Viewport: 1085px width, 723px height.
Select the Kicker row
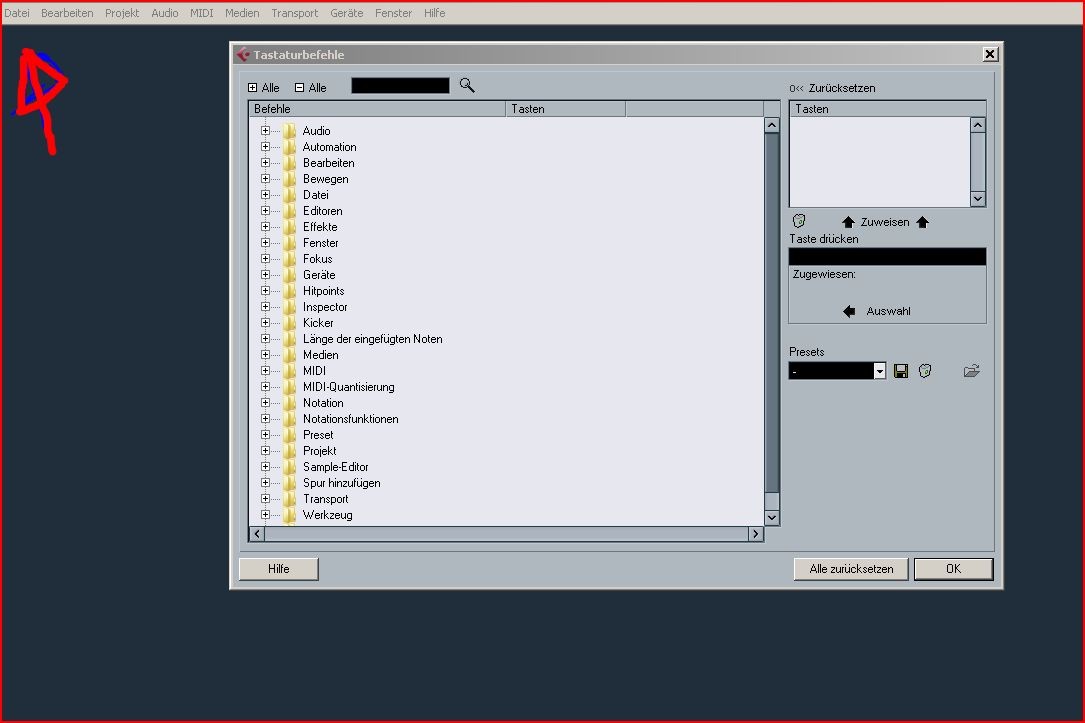tap(318, 322)
